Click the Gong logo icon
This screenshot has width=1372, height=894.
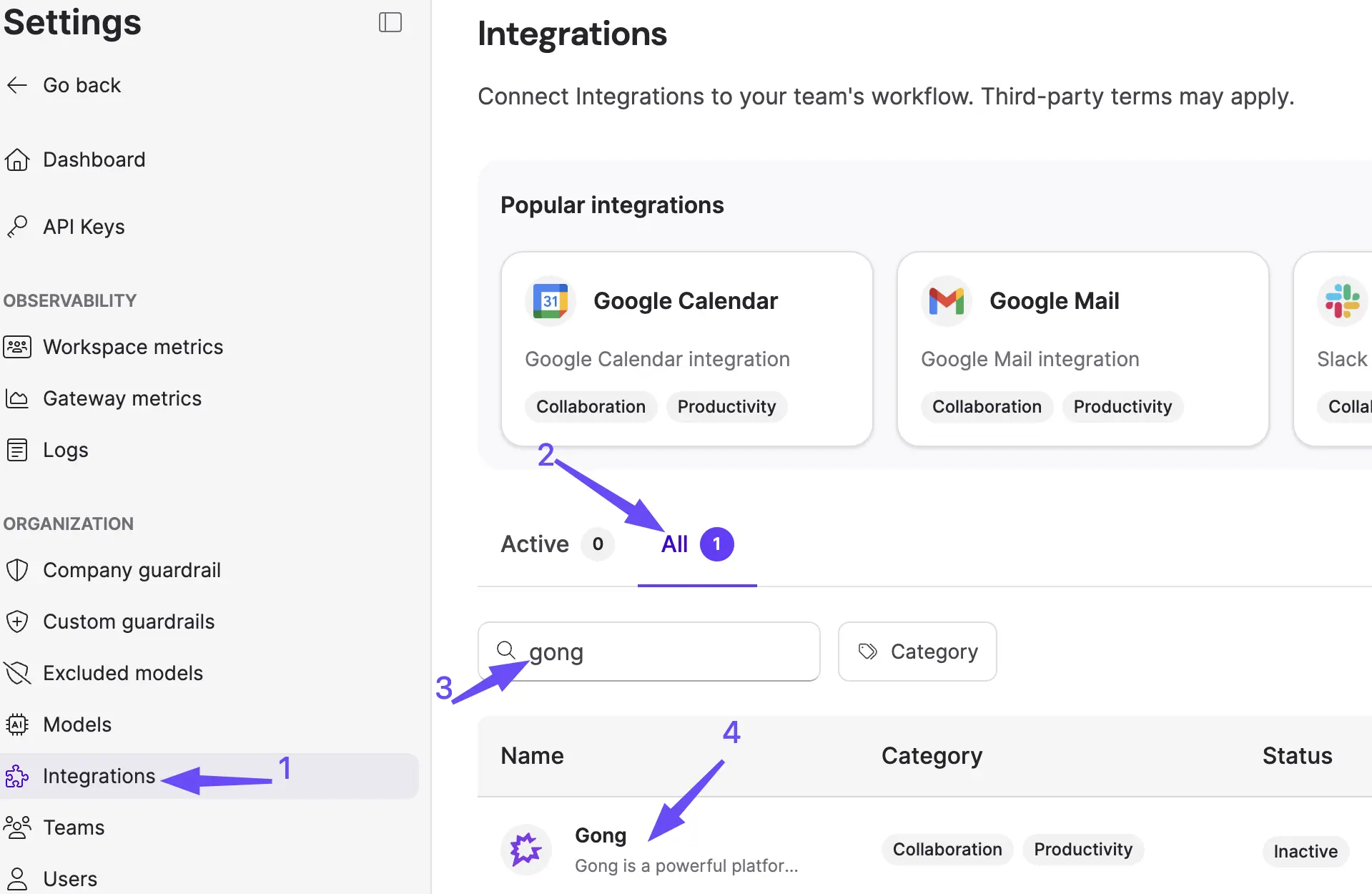click(x=526, y=850)
